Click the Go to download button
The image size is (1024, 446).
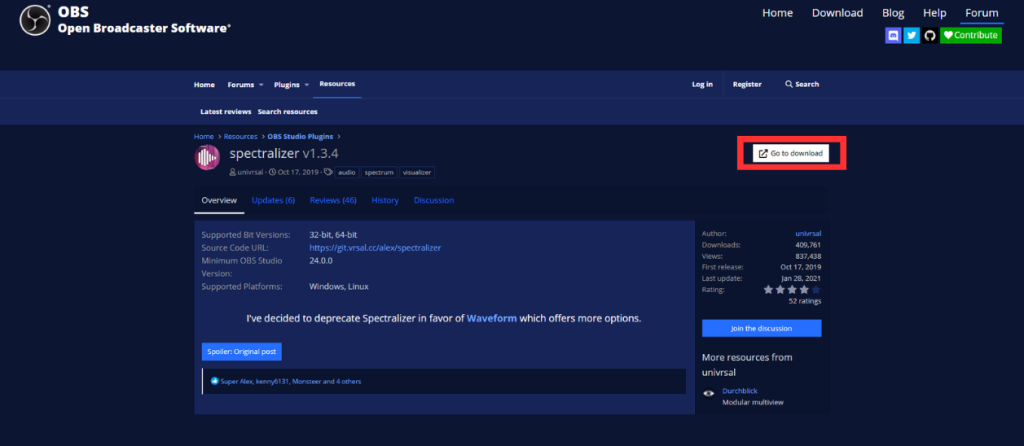[790, 153]
